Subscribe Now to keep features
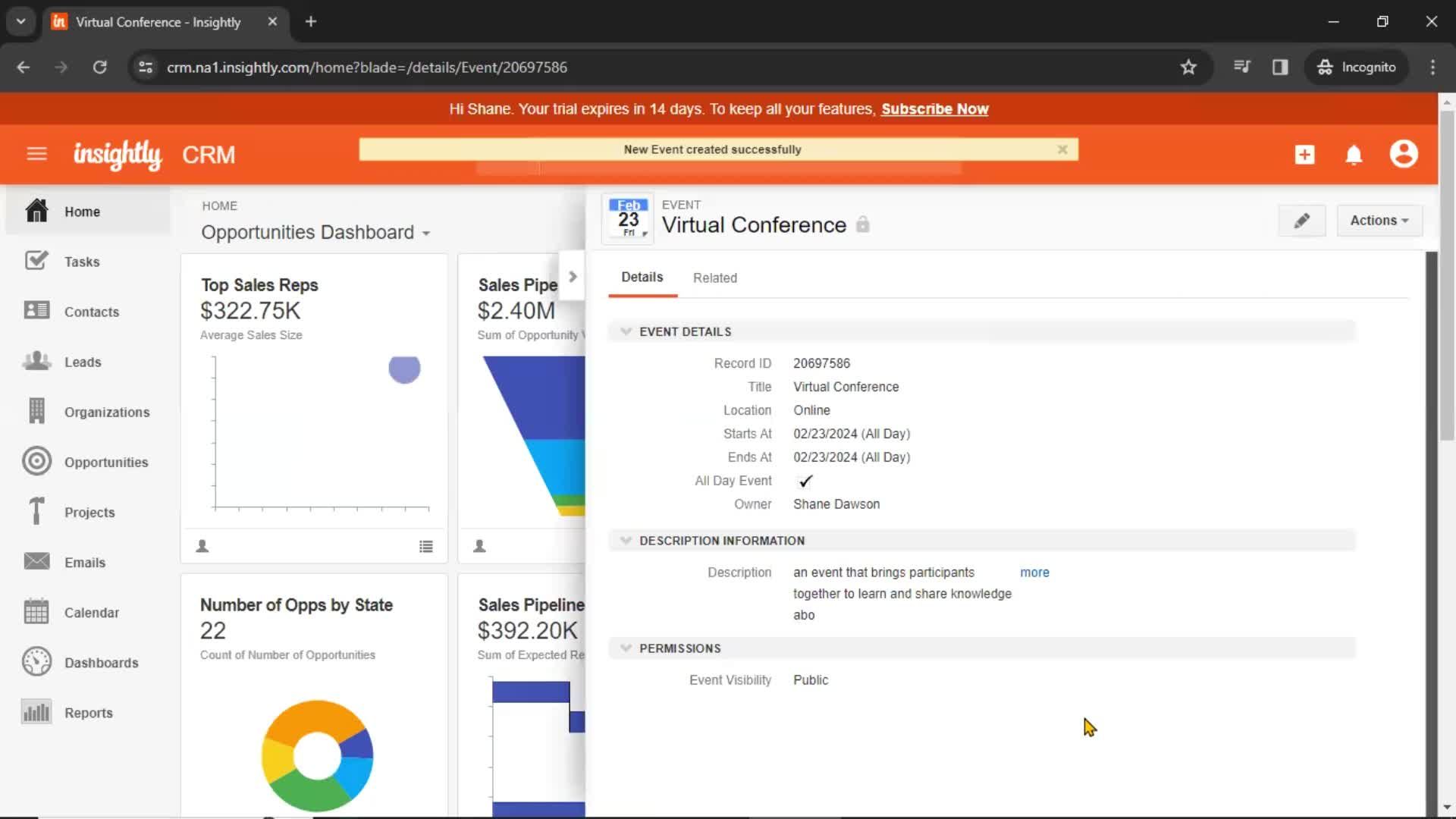The image size is (1456, 819). click(x=934, y=109)
